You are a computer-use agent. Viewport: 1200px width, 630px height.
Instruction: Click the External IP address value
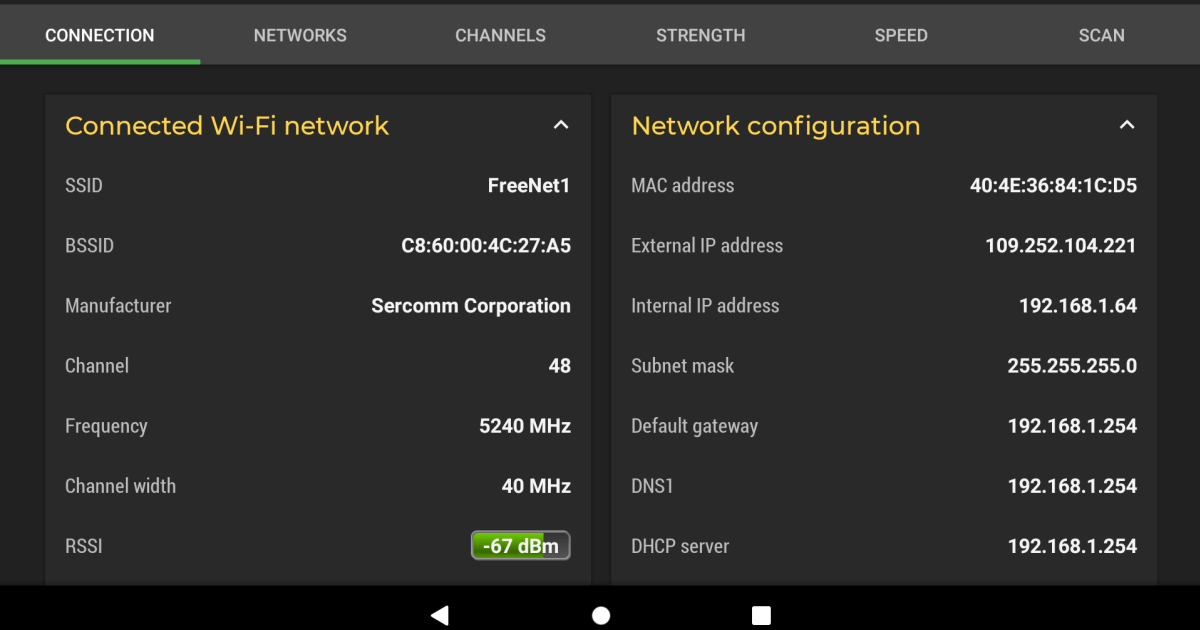(x=1060, y=245)
